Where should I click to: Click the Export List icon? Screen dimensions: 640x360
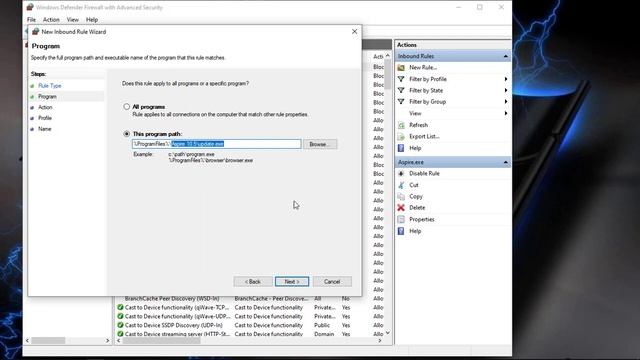pyautogui.click(x=401, y=136)
